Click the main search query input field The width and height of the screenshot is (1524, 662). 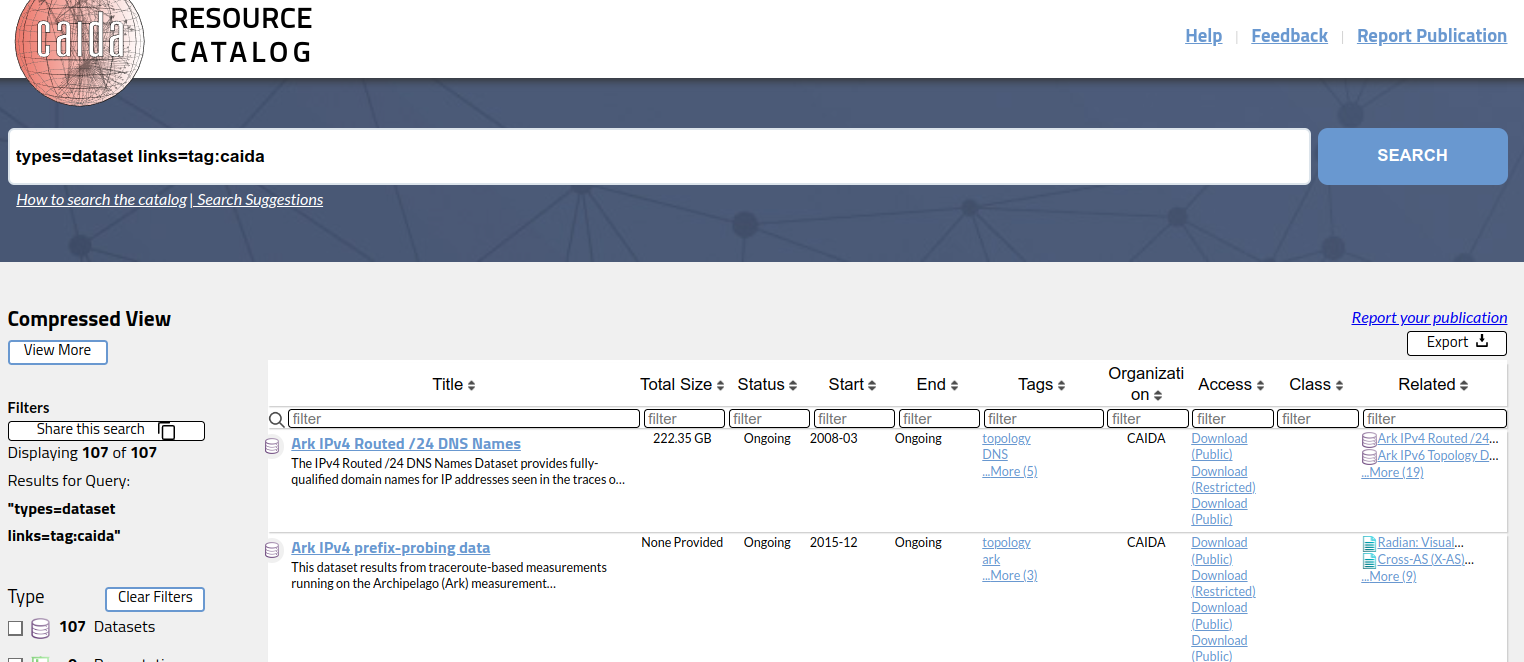click(x=659, y=156)
